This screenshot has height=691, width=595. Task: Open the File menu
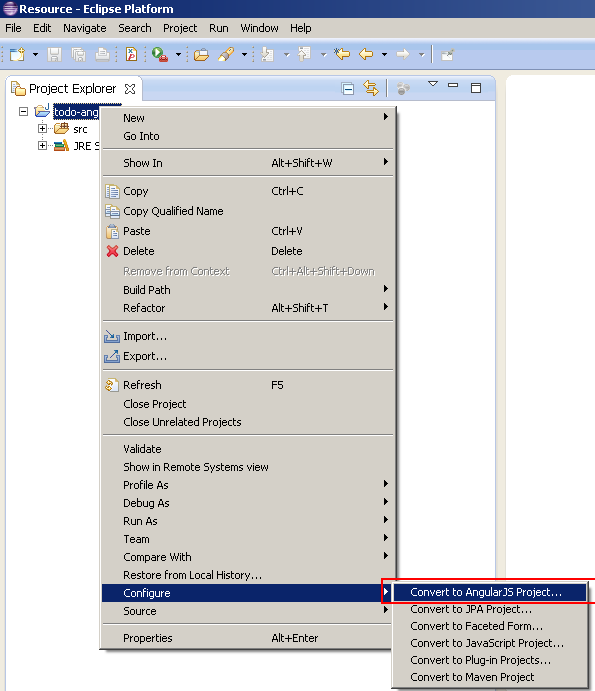(13, 28)
